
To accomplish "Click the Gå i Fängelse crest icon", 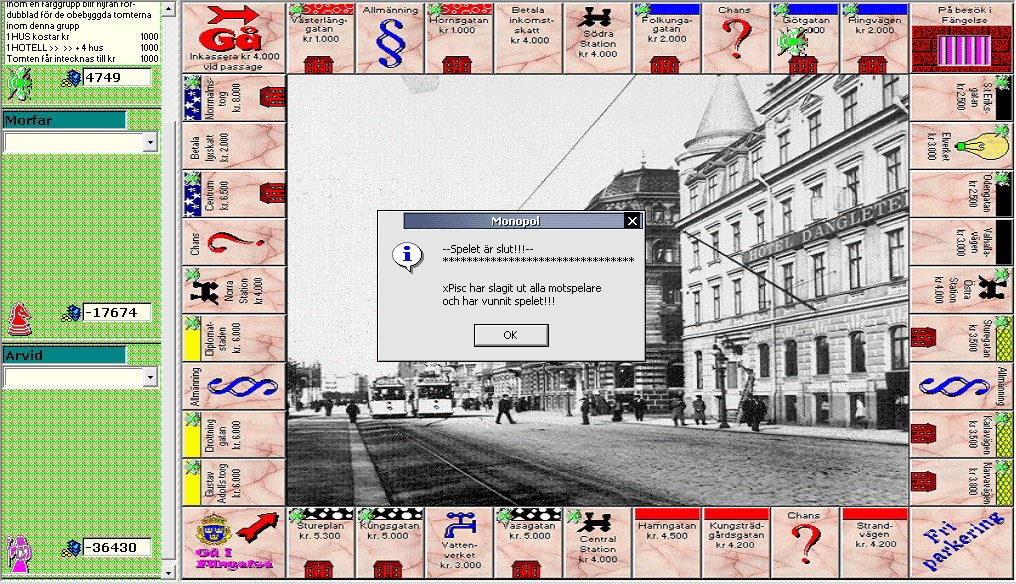I will [x=210, y=528].
